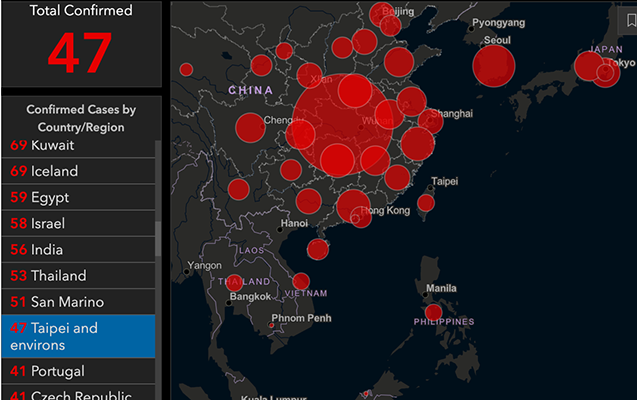Screen dimensions: 637x400
Task: Click the red circle over the Philippines
Action: click(x=433, y=312)
